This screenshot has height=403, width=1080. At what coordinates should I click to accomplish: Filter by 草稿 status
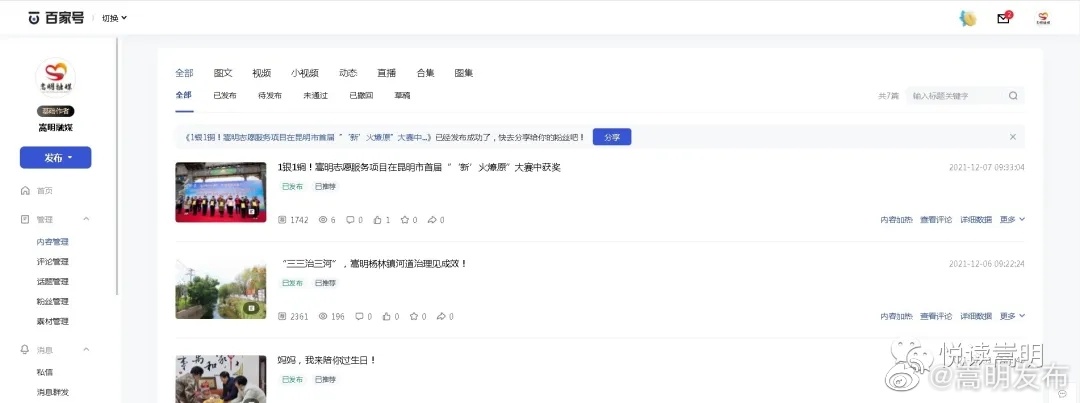[402, 96]
